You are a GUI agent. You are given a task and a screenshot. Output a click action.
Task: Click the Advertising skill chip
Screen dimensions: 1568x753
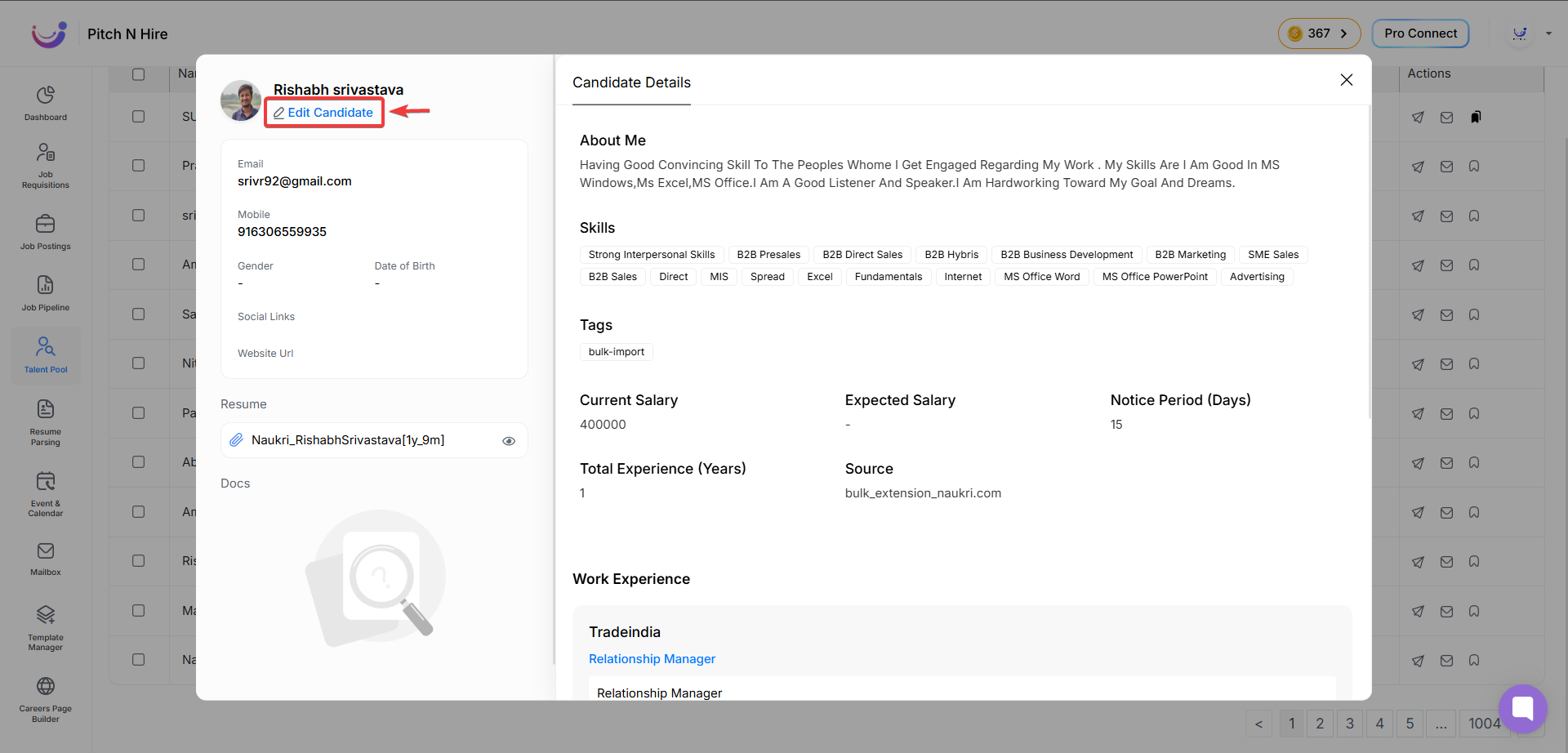pos(1257,277)
